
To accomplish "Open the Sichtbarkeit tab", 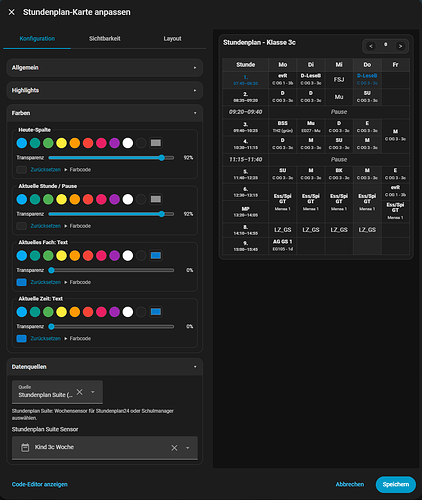I will click(105, 39).
